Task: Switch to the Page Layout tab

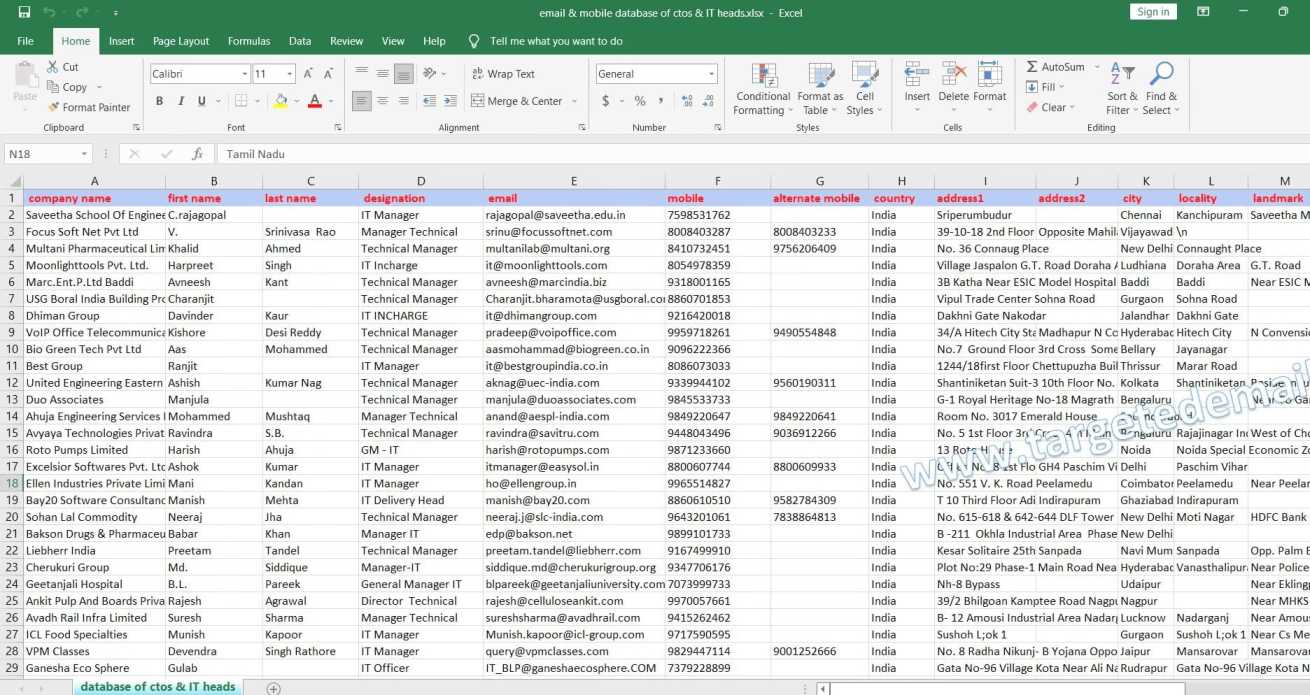Action: tap(181, 41)
